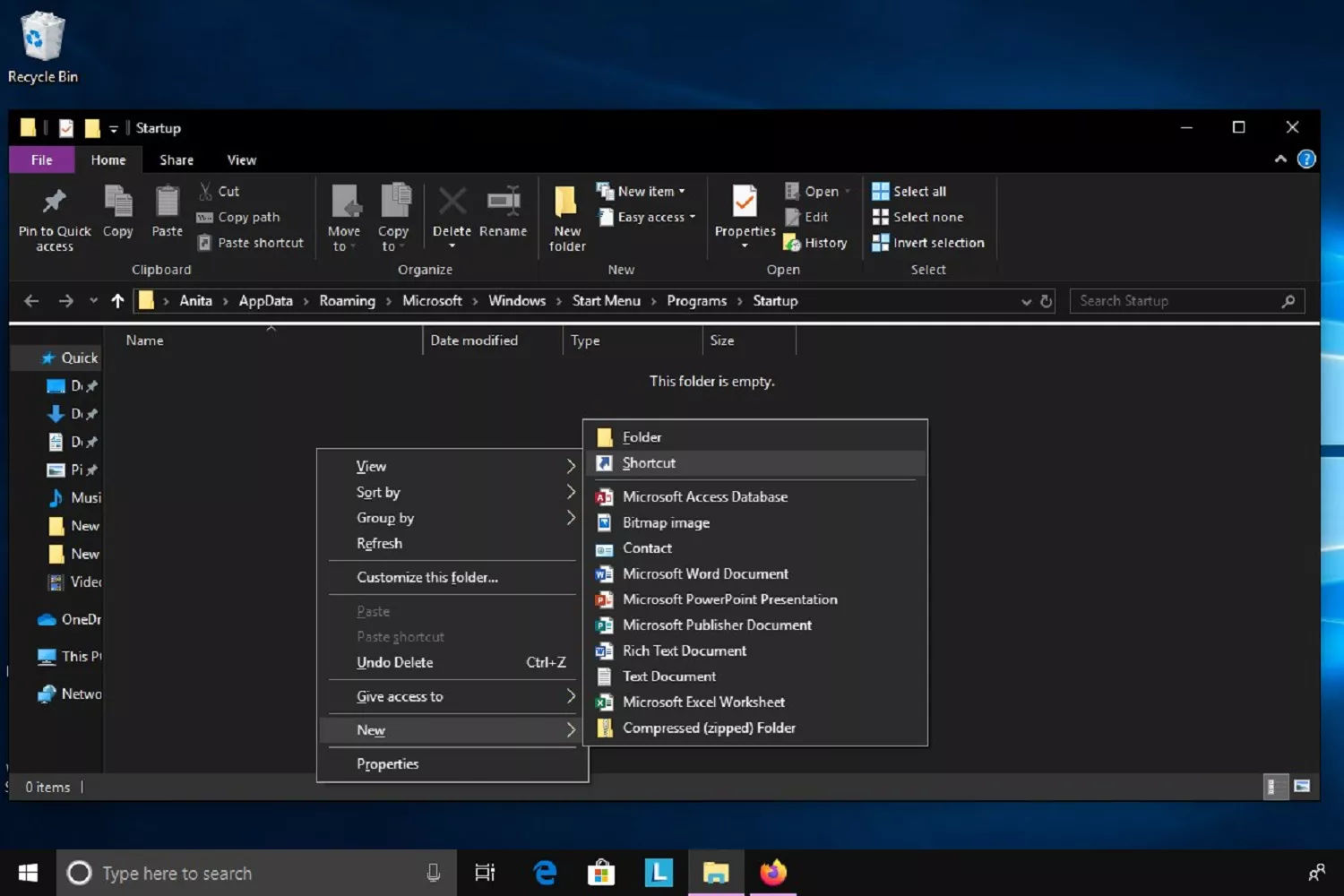
Task: Click Programs in the address breadcrumb
Action: tap(697, 300)
